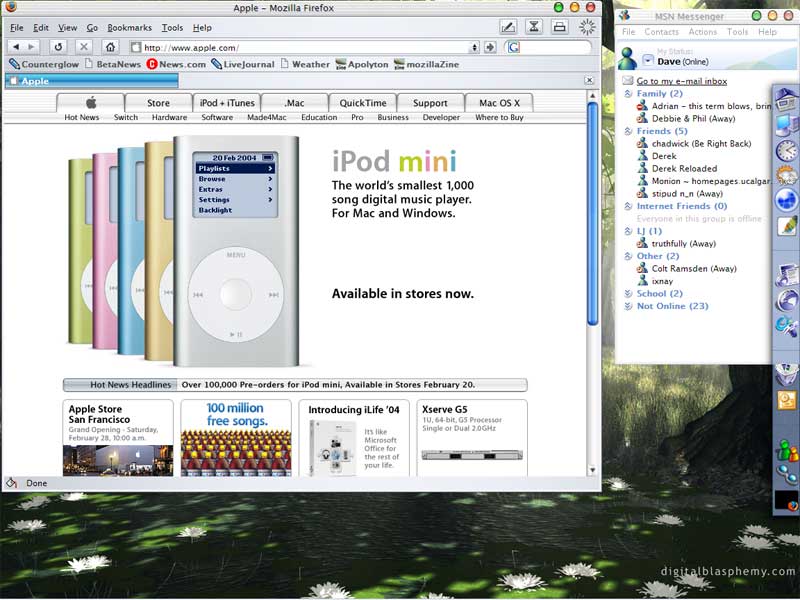The height and width of the screenshot is (600, 800).
Task: Open the News.com bookmark
Action: 176,64
